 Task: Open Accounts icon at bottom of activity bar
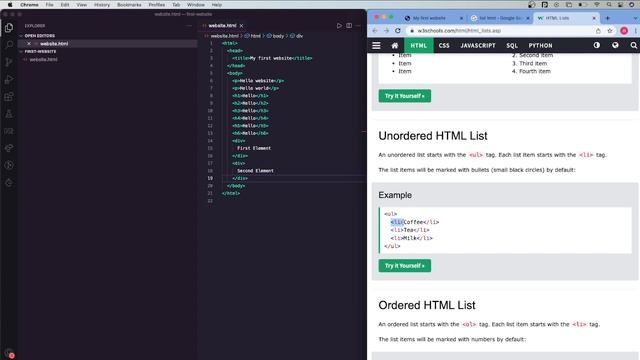coord(9,353)
